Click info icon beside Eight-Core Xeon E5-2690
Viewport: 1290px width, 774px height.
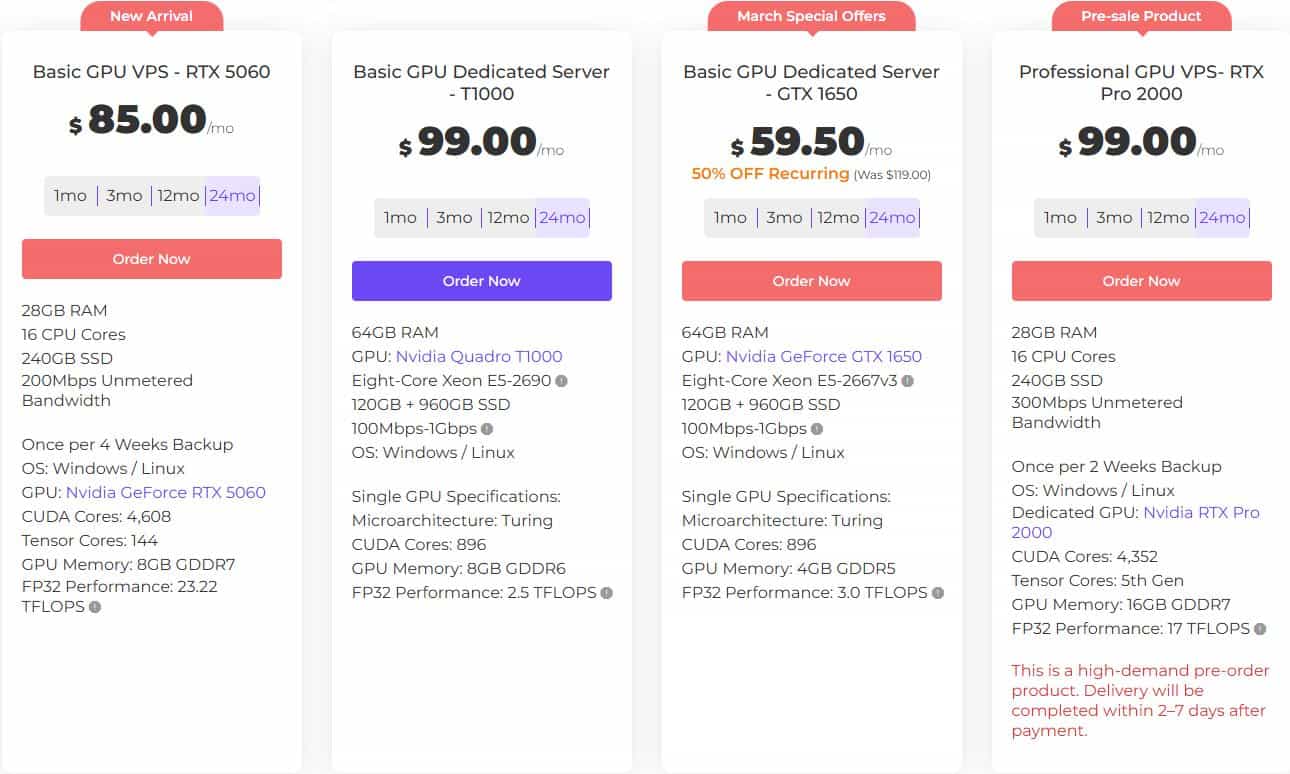click(x=562, y=381)
